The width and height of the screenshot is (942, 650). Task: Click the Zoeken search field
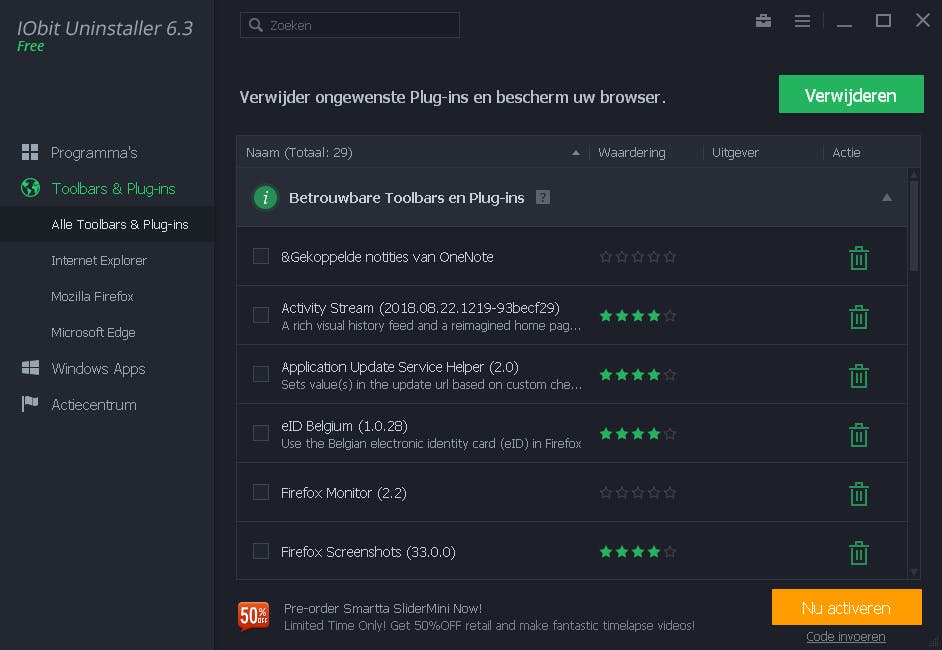[350, 25]
